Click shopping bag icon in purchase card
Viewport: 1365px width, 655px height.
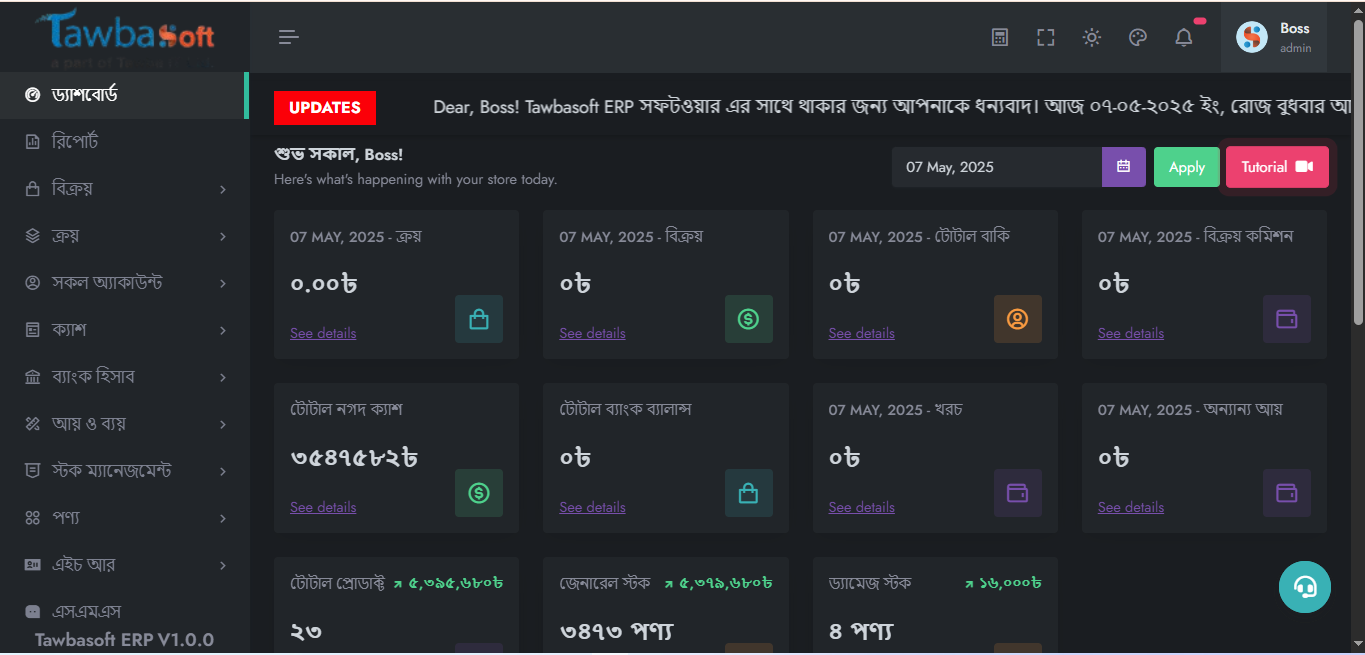(x=478, y=319)
